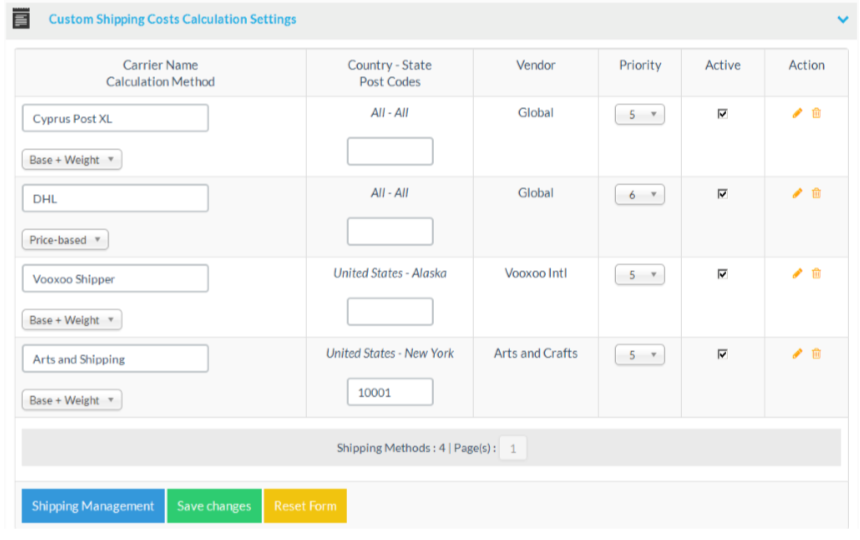Click the pencil icon for DHL

pos(797,193)
